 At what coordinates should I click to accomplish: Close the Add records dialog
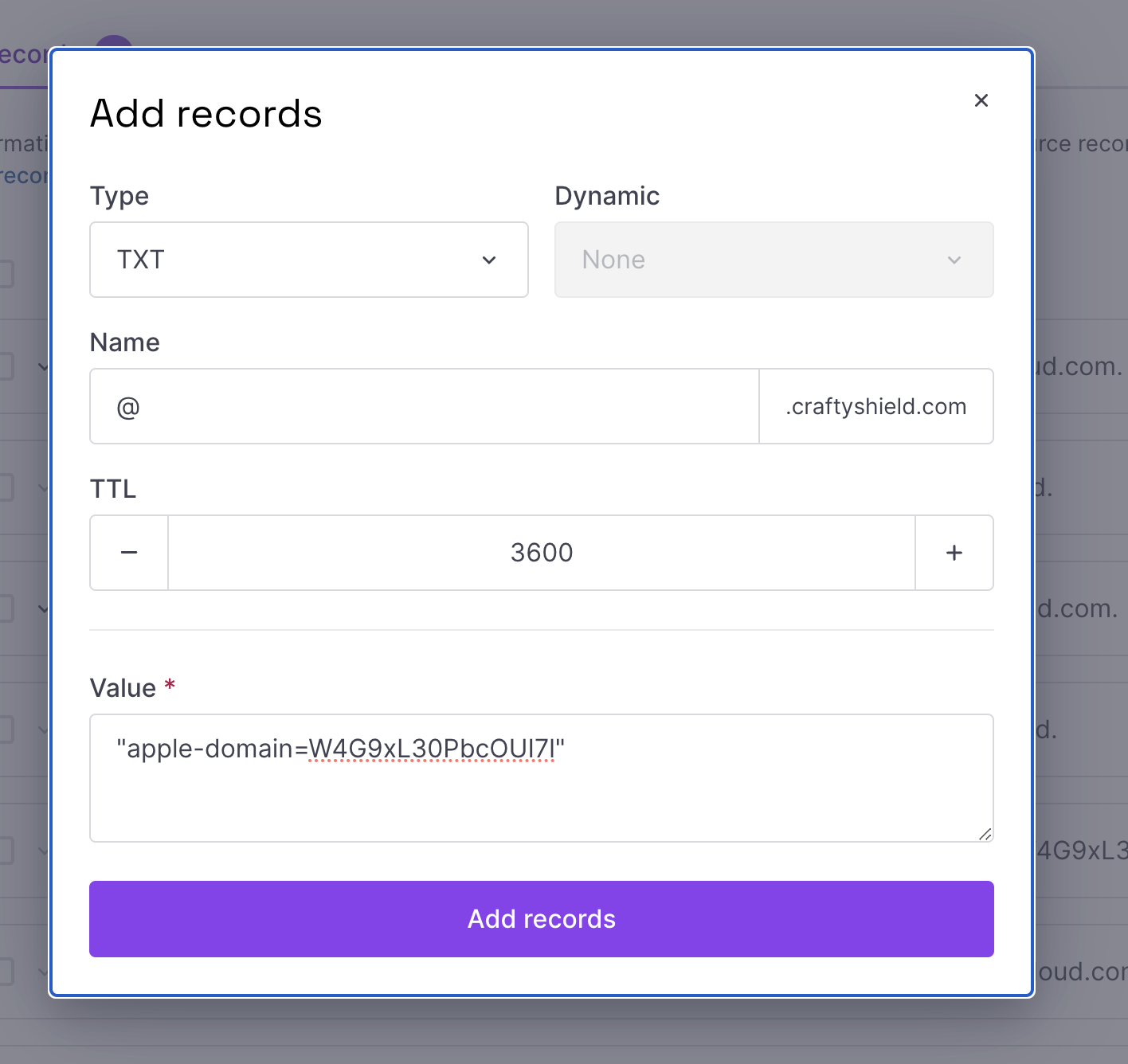[981, 100]
